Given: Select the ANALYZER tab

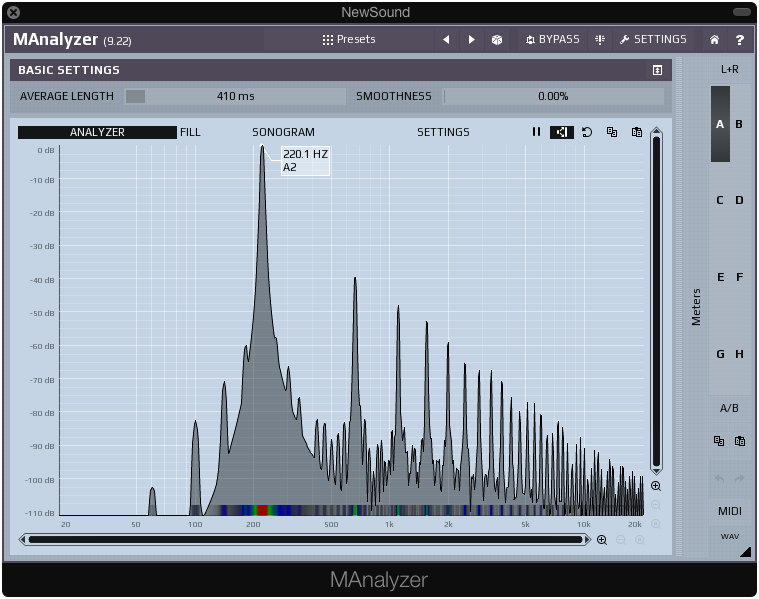Looking at the screenshot, I should 97,132.
